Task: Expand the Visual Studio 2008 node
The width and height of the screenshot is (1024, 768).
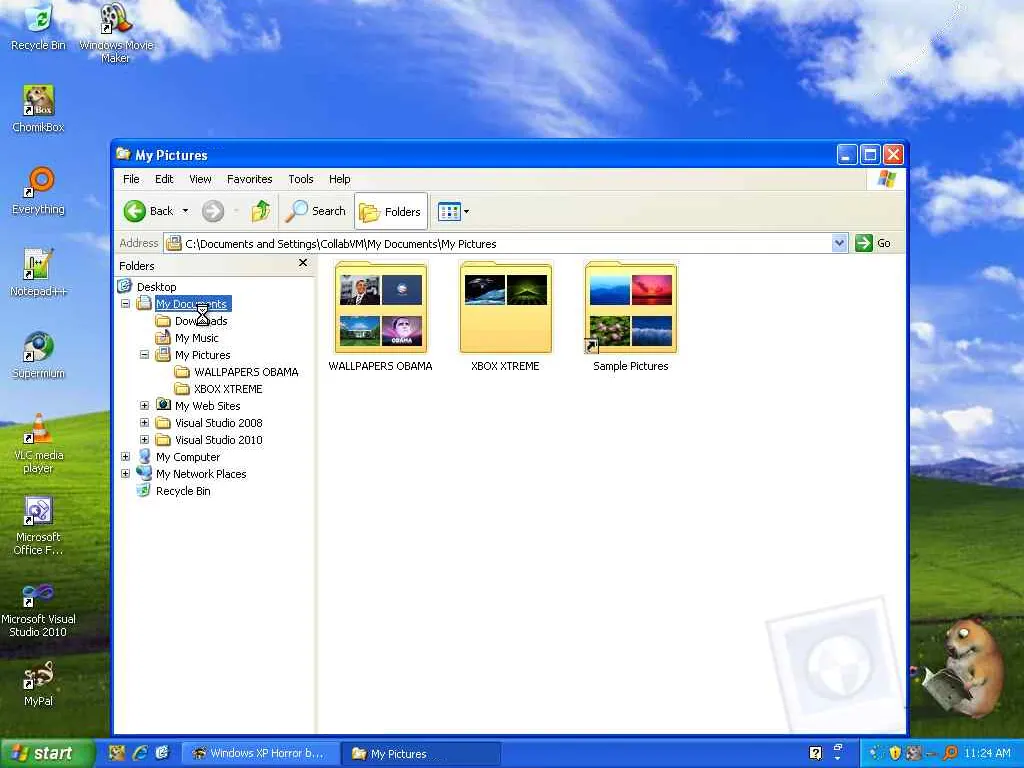Action: [144, 423]
